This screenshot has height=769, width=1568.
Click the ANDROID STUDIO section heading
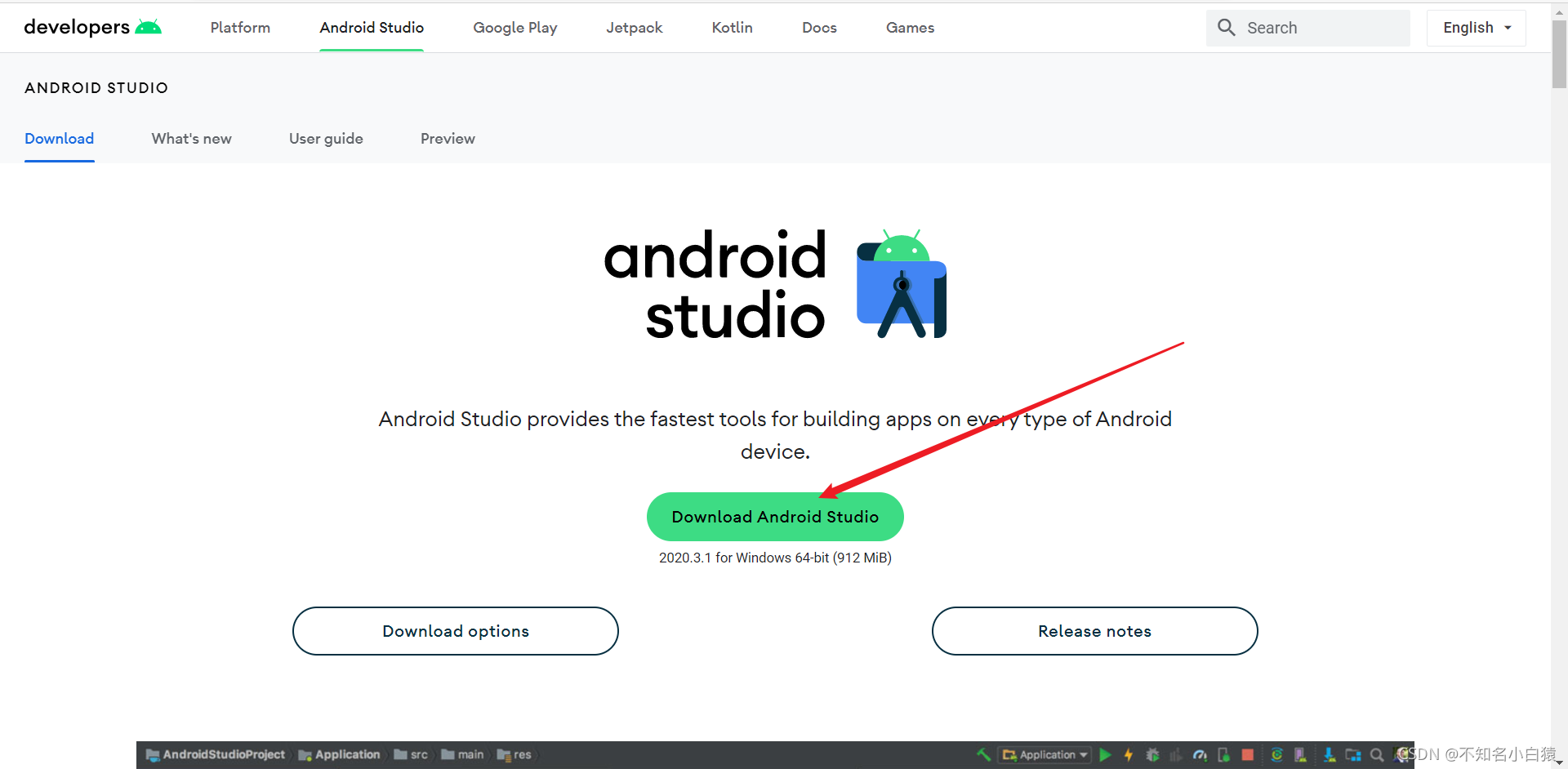[x=96, y=87]
